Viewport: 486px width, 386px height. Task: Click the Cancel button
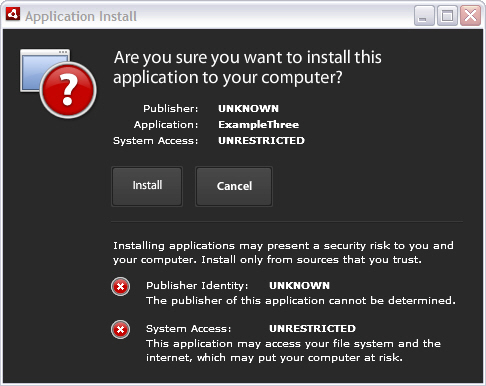click(234, 186)
